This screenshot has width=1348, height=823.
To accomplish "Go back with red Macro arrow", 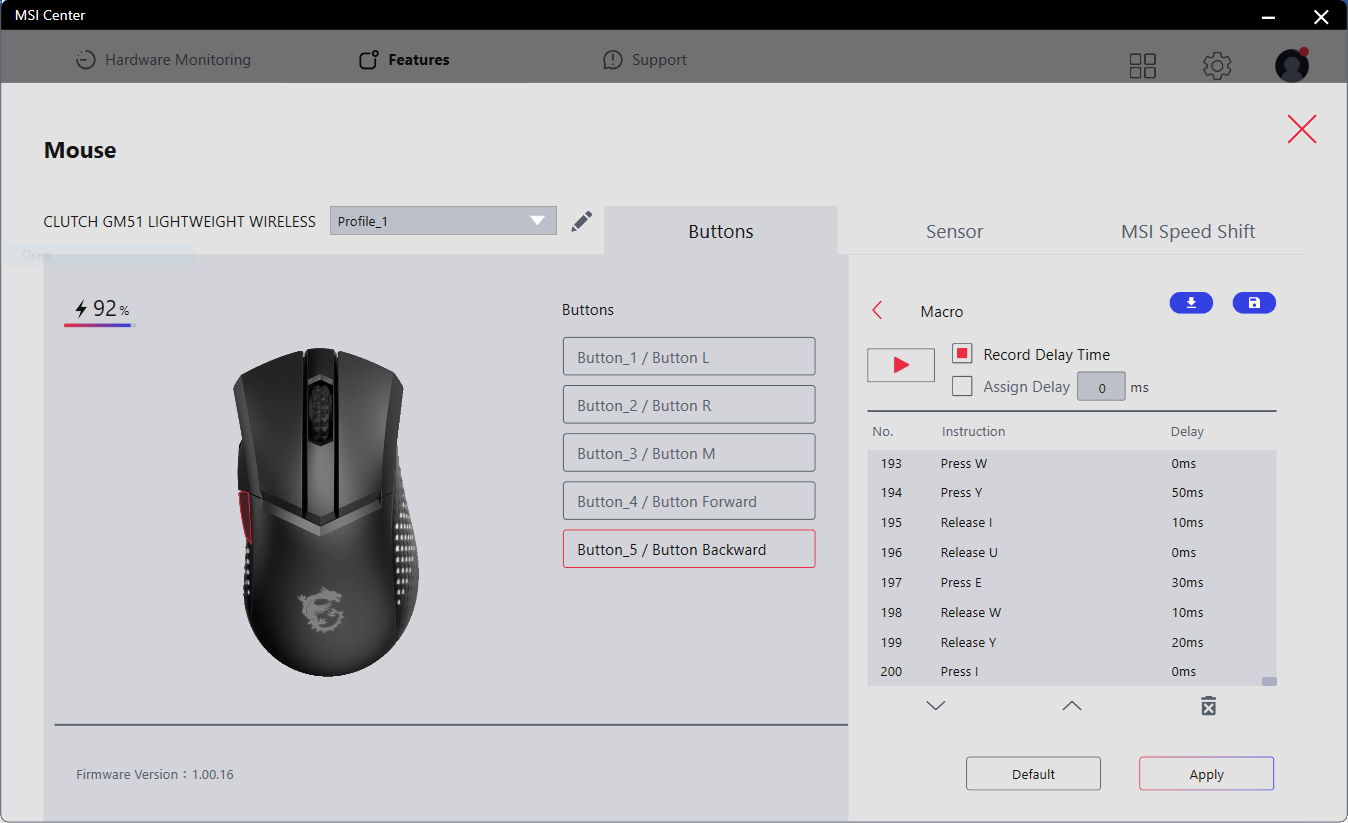I will pos(877,311).
